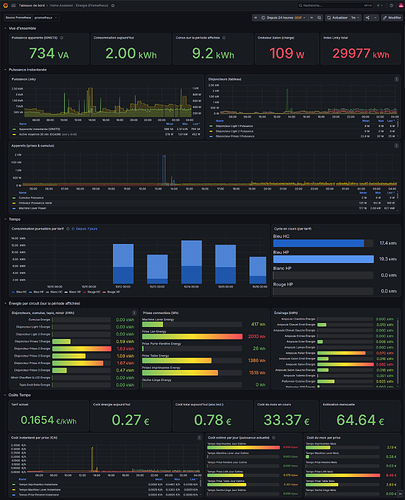Sort Disjoncteurs legend by Name column
Viewport: 405px width, 500px height.
click(x=219, y=121)
